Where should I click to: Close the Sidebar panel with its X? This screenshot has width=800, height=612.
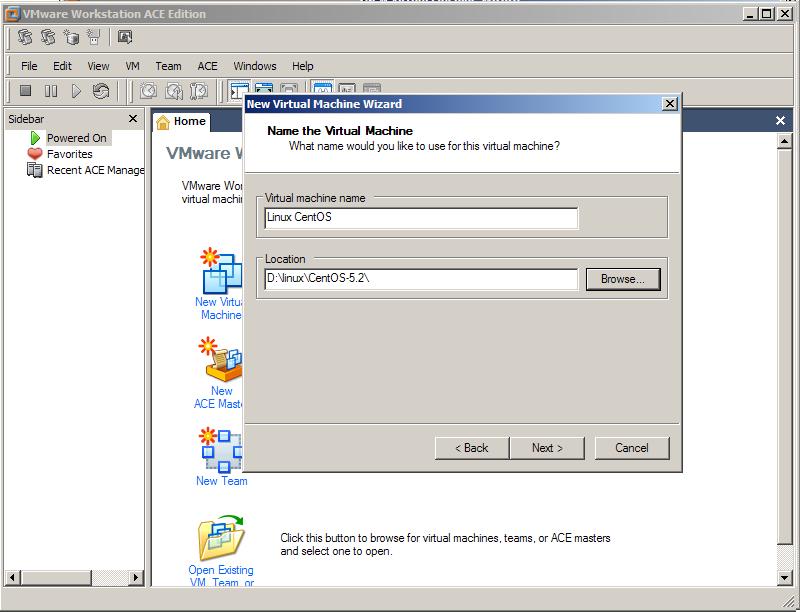pyautogui.click(x=133, y=119)
